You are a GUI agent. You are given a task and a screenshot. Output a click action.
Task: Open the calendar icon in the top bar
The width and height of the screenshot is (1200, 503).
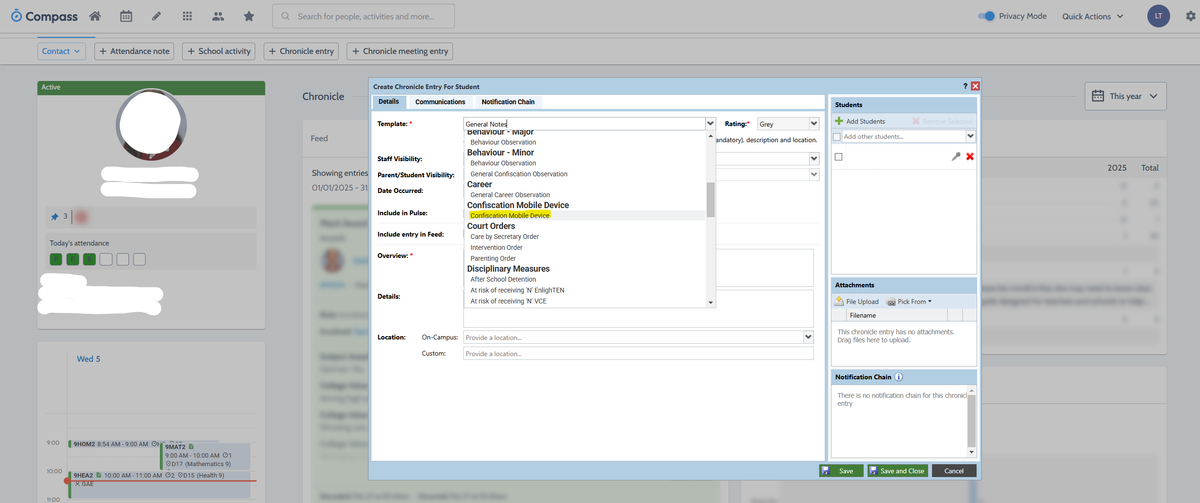[126, 16]
